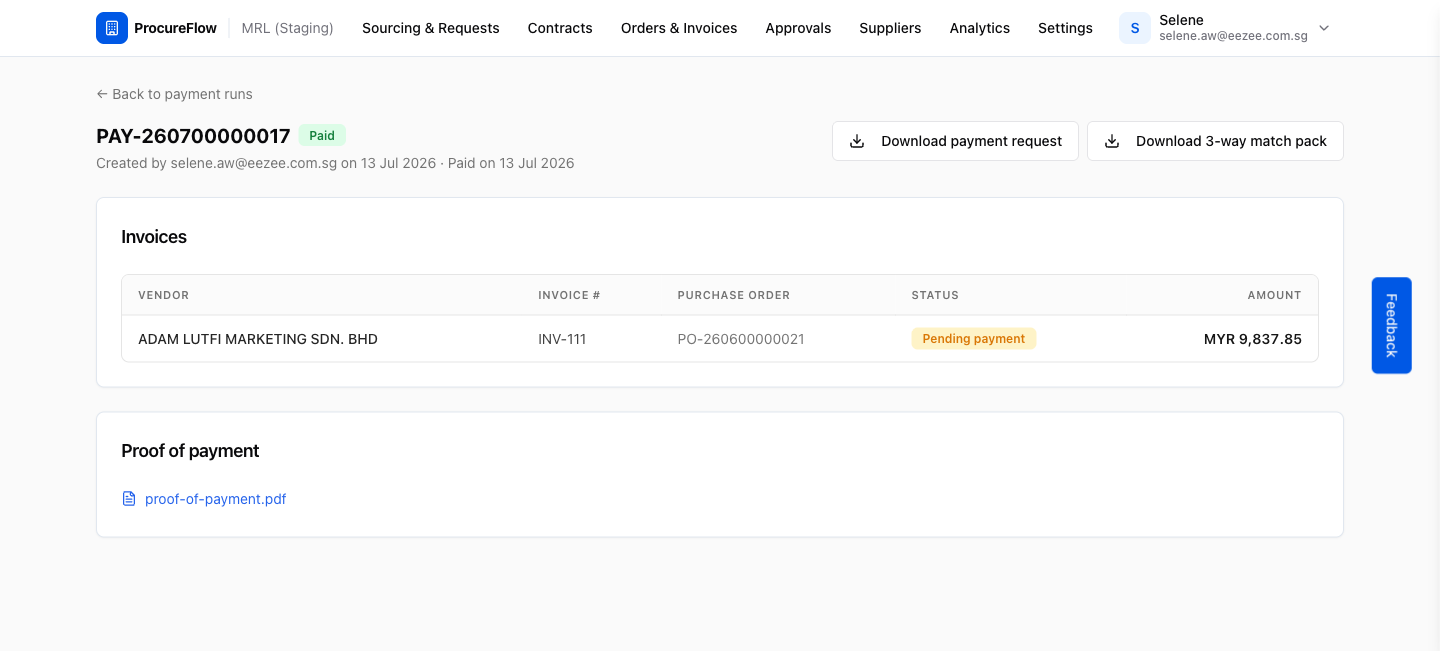
Task: Click the download icon in Download 3-way match pack
Action: (x=1112, y=141)
